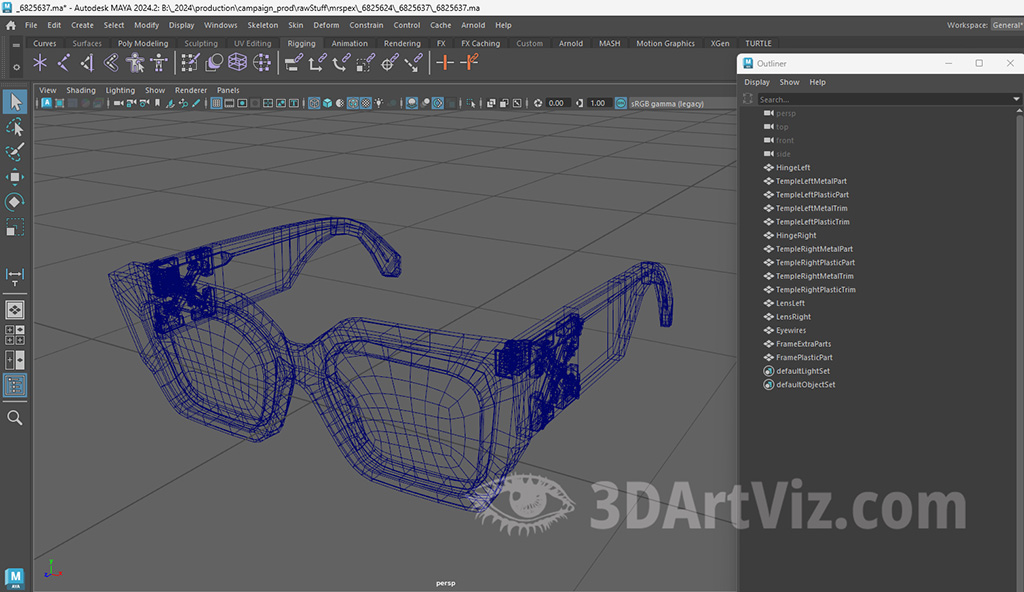
Task: Toggle the viewport grid display button
Action: pyautogui.click(x=216, y=103)
